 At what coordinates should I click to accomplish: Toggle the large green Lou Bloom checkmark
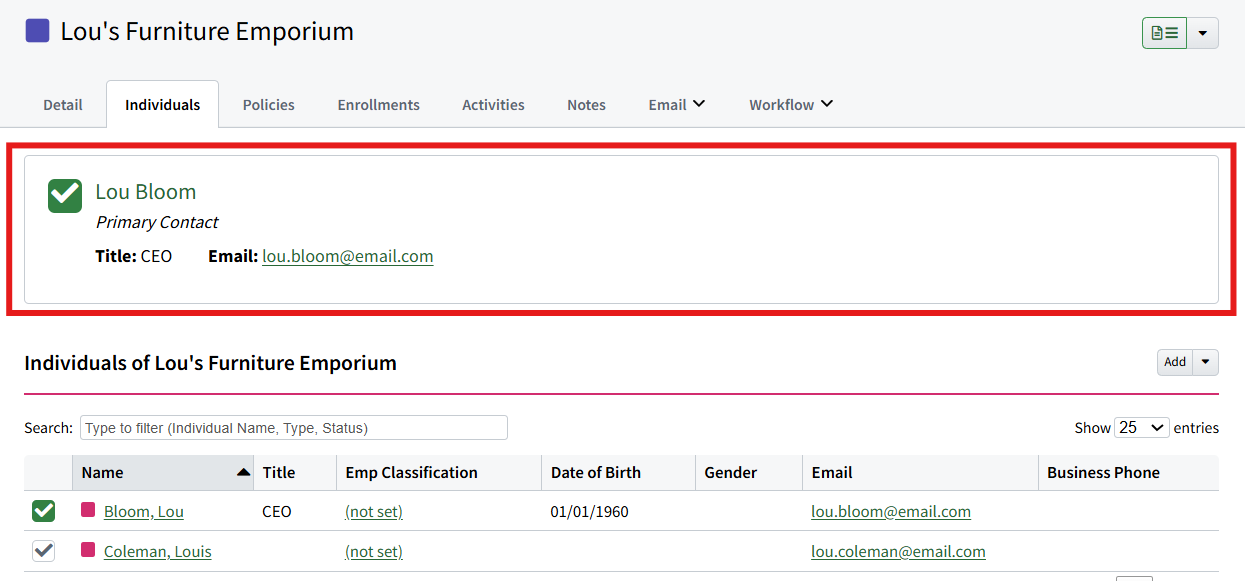click(65, 196)
